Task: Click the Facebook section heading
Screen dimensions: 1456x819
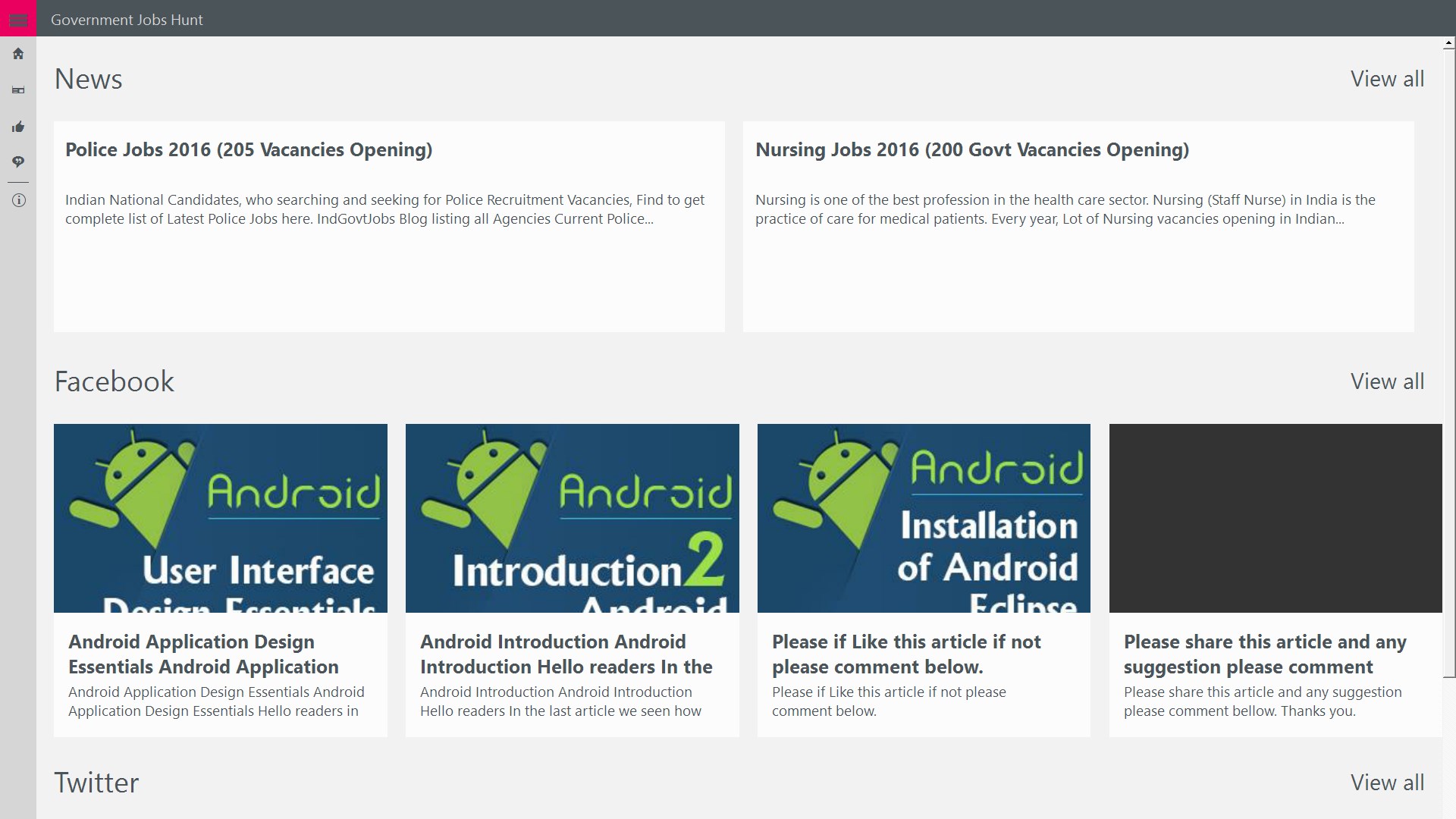Action: pyautogui.click(x=114, y=381)
